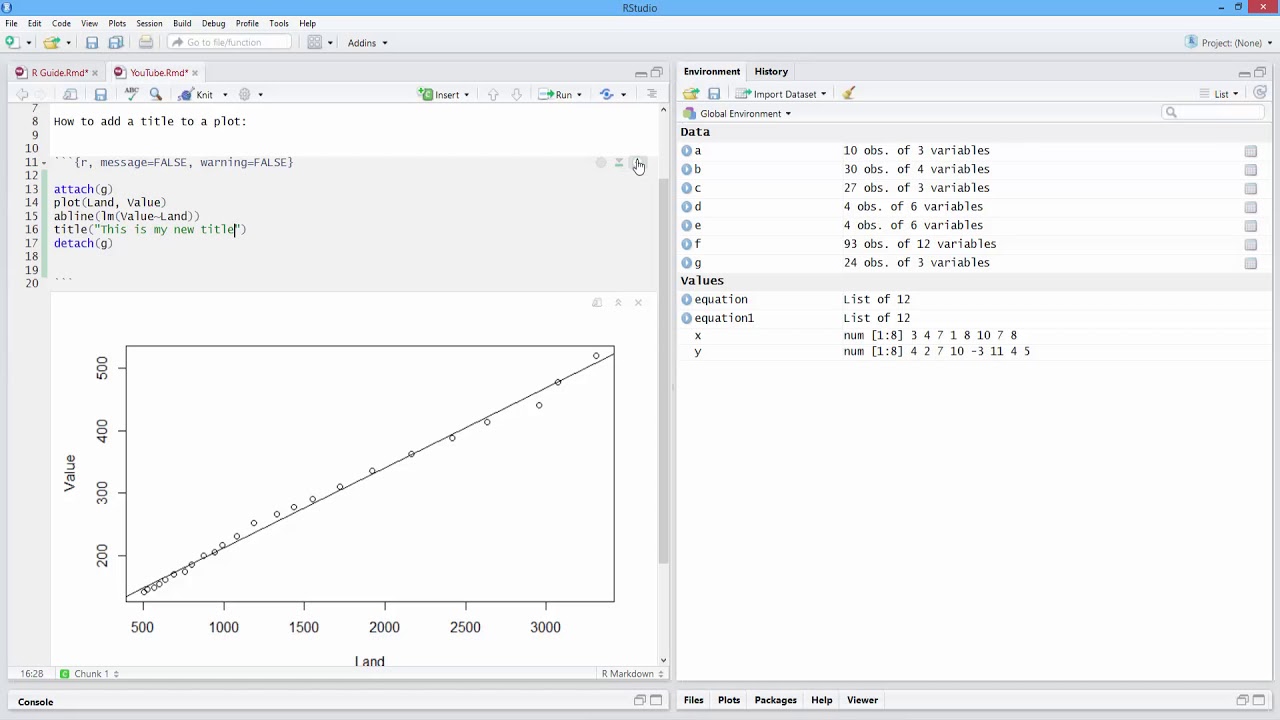Open the Session menu
This screenshot has height=720, width=1280.
(149, 23)
